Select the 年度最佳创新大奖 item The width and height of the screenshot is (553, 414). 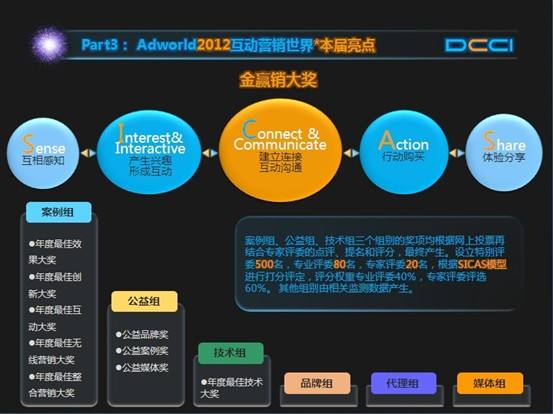55,285
